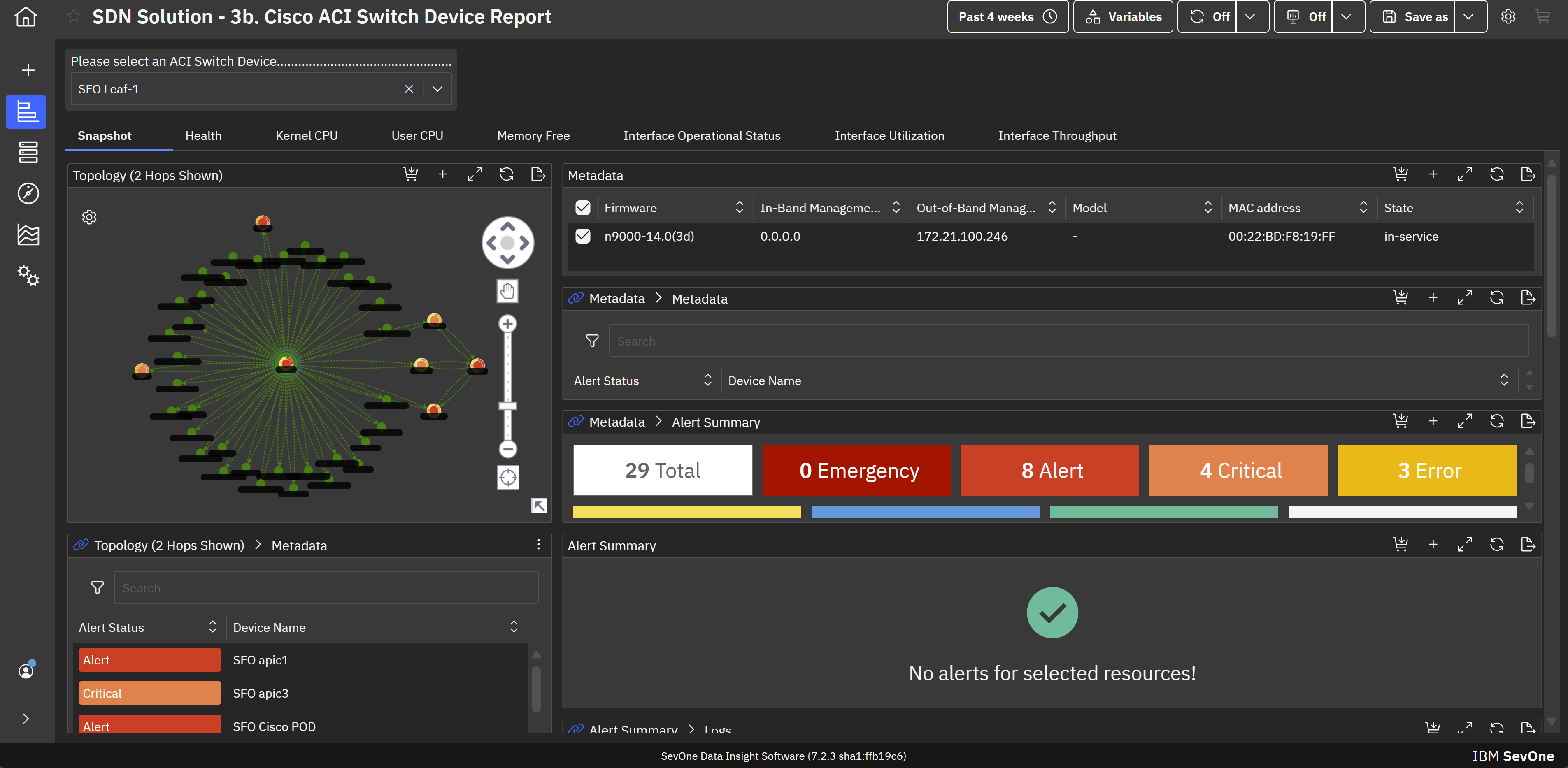The image size is (1568, 768).
Task: Refresh the top Metadata table panel
Action: [x=1497, y=175]
